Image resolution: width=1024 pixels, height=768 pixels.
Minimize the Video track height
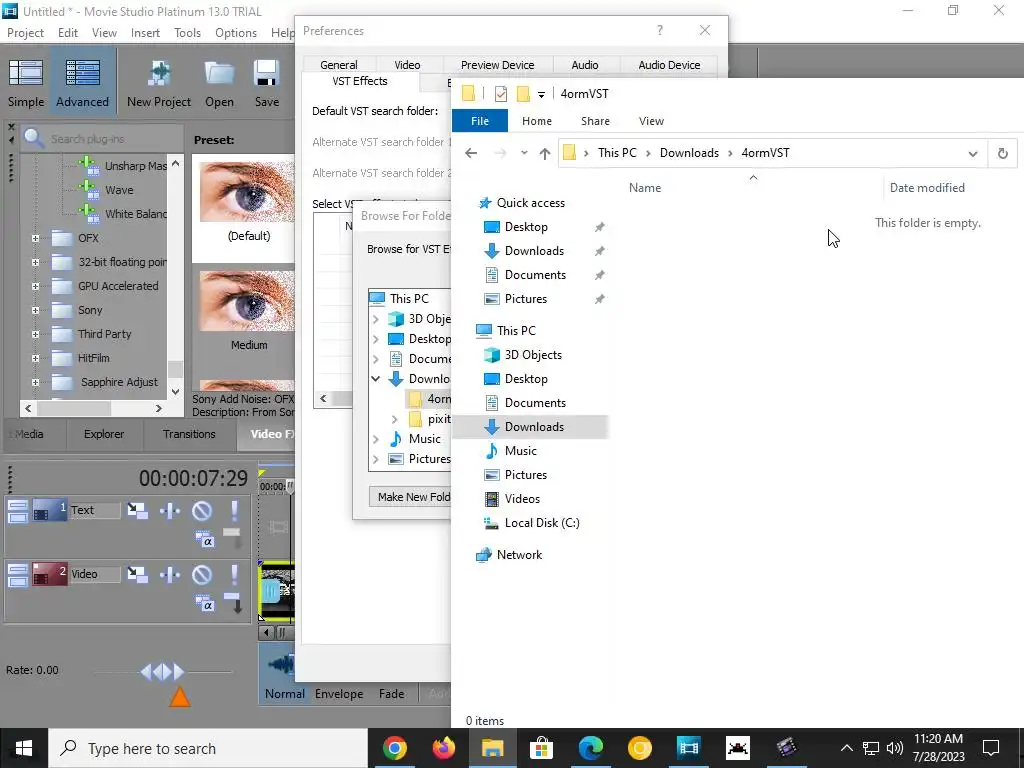pos(18,569)
